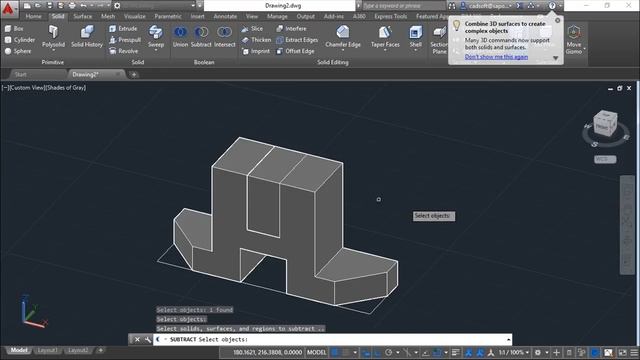Choose the Revolve command

pyautogui.click(x=123, y=51)
